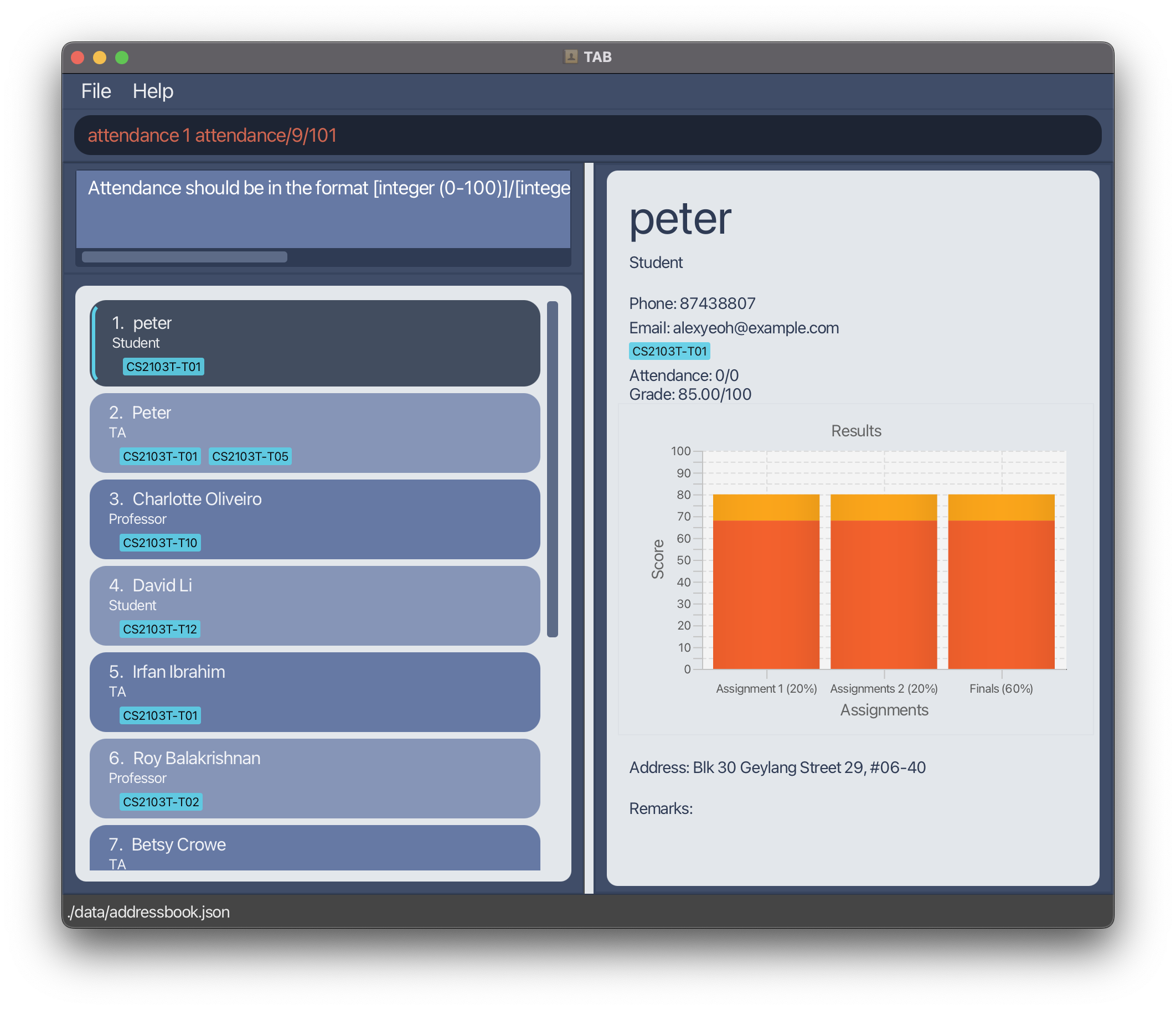
Task: Open the Help menu
Action: [x=153, y=91]
